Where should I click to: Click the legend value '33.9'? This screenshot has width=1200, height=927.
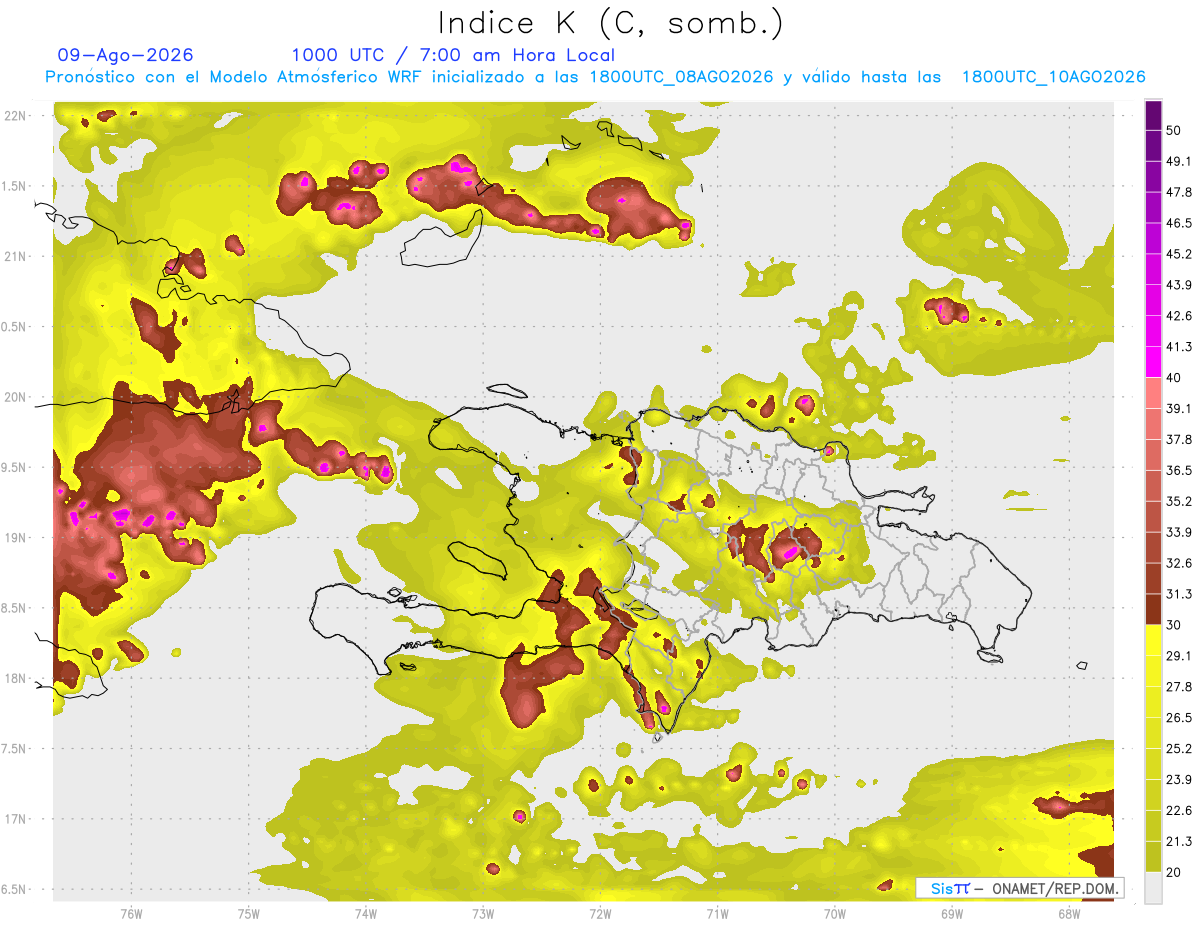click(1179, 532)
